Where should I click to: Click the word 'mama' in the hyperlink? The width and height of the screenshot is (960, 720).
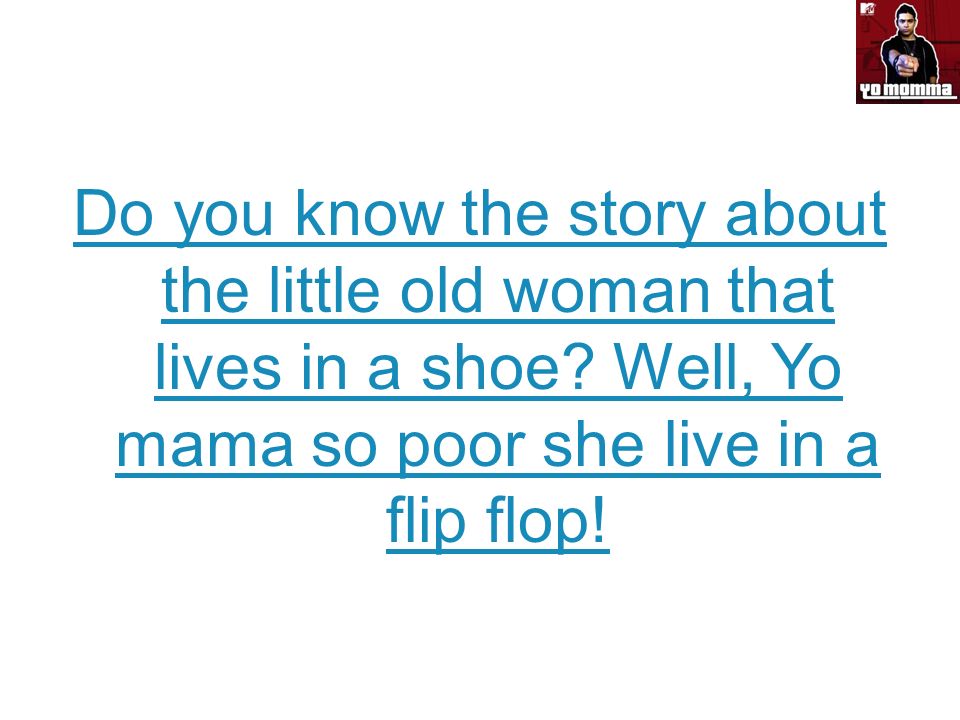(x=204, y=446)
